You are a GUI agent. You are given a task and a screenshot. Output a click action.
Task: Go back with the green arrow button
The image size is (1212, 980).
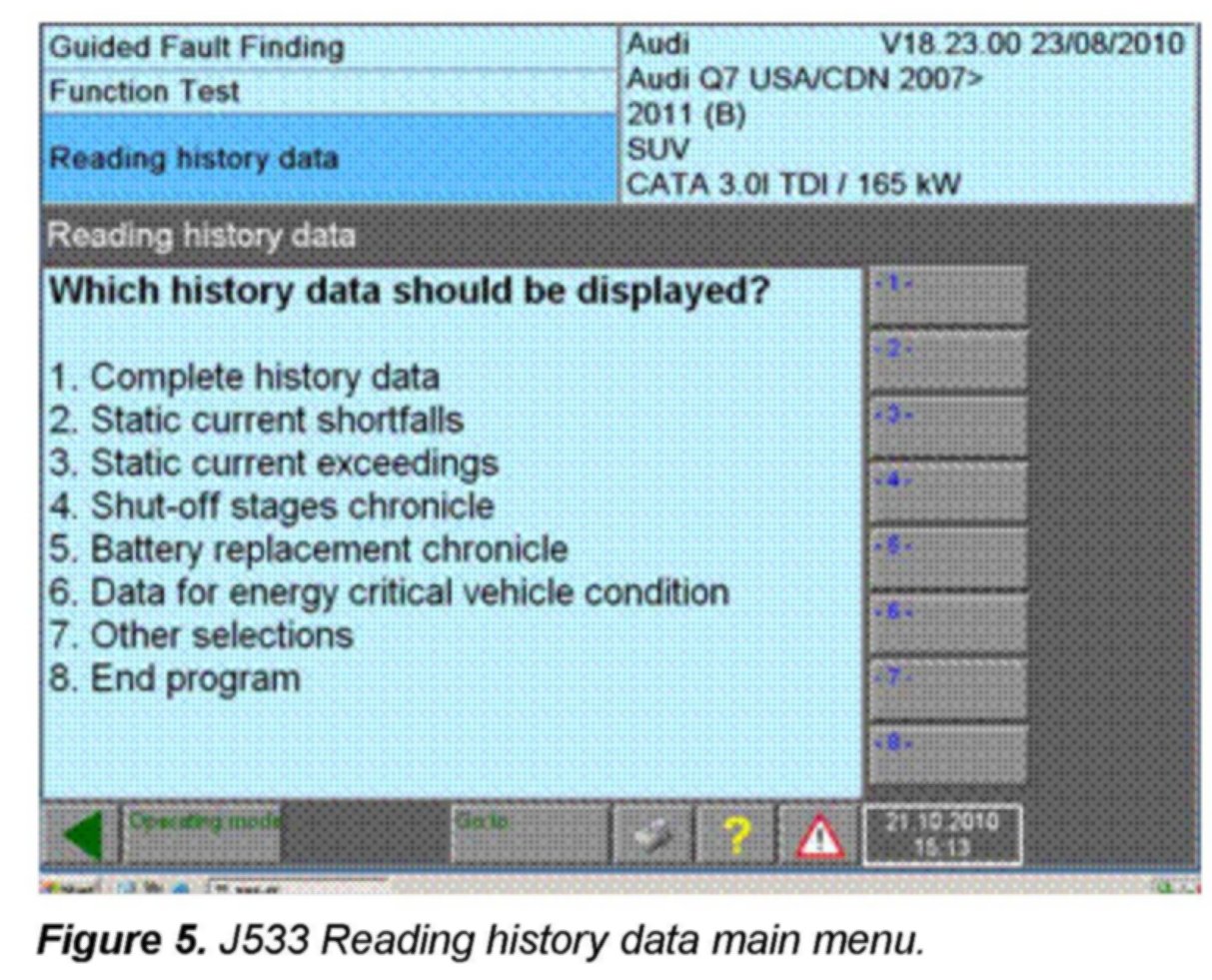click(x=81, y=835)
